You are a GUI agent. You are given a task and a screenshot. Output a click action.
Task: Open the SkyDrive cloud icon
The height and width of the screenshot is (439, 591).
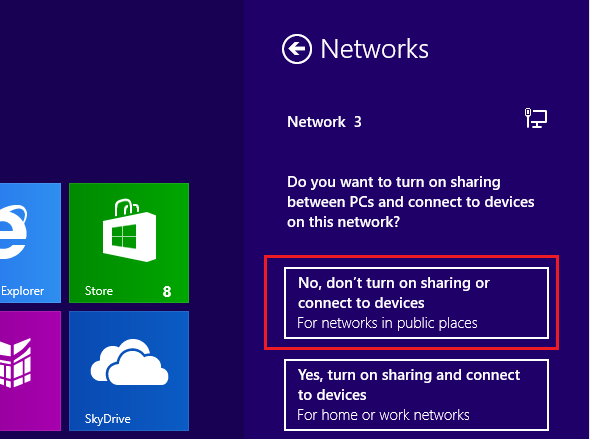coord(129,362)
